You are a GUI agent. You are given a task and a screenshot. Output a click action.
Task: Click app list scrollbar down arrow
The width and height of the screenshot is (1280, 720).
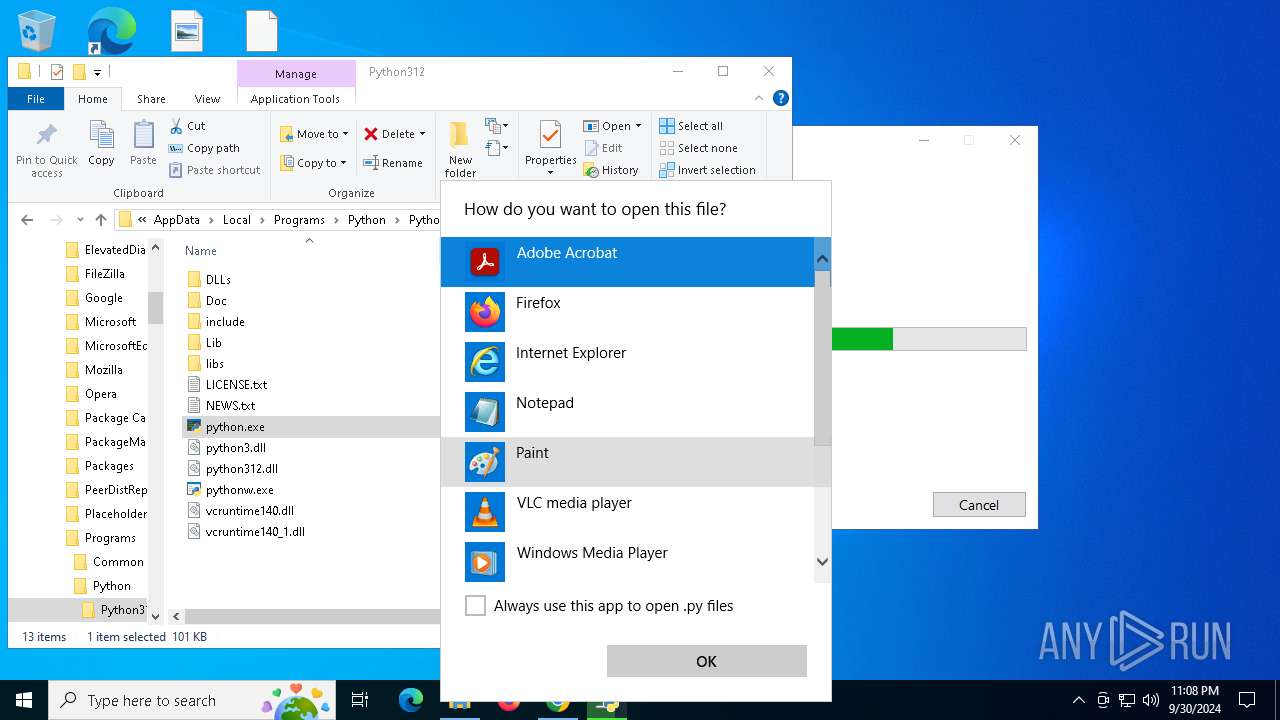point(822,562)
